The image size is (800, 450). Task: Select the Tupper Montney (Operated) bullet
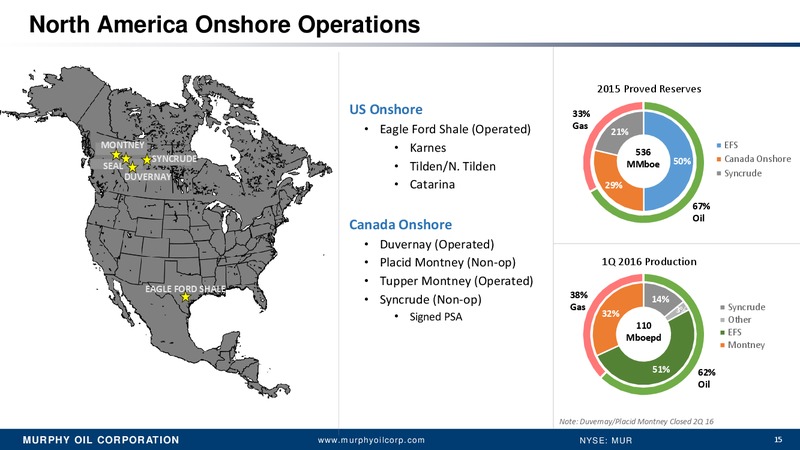pyautogui.click(x=456, y=281)
